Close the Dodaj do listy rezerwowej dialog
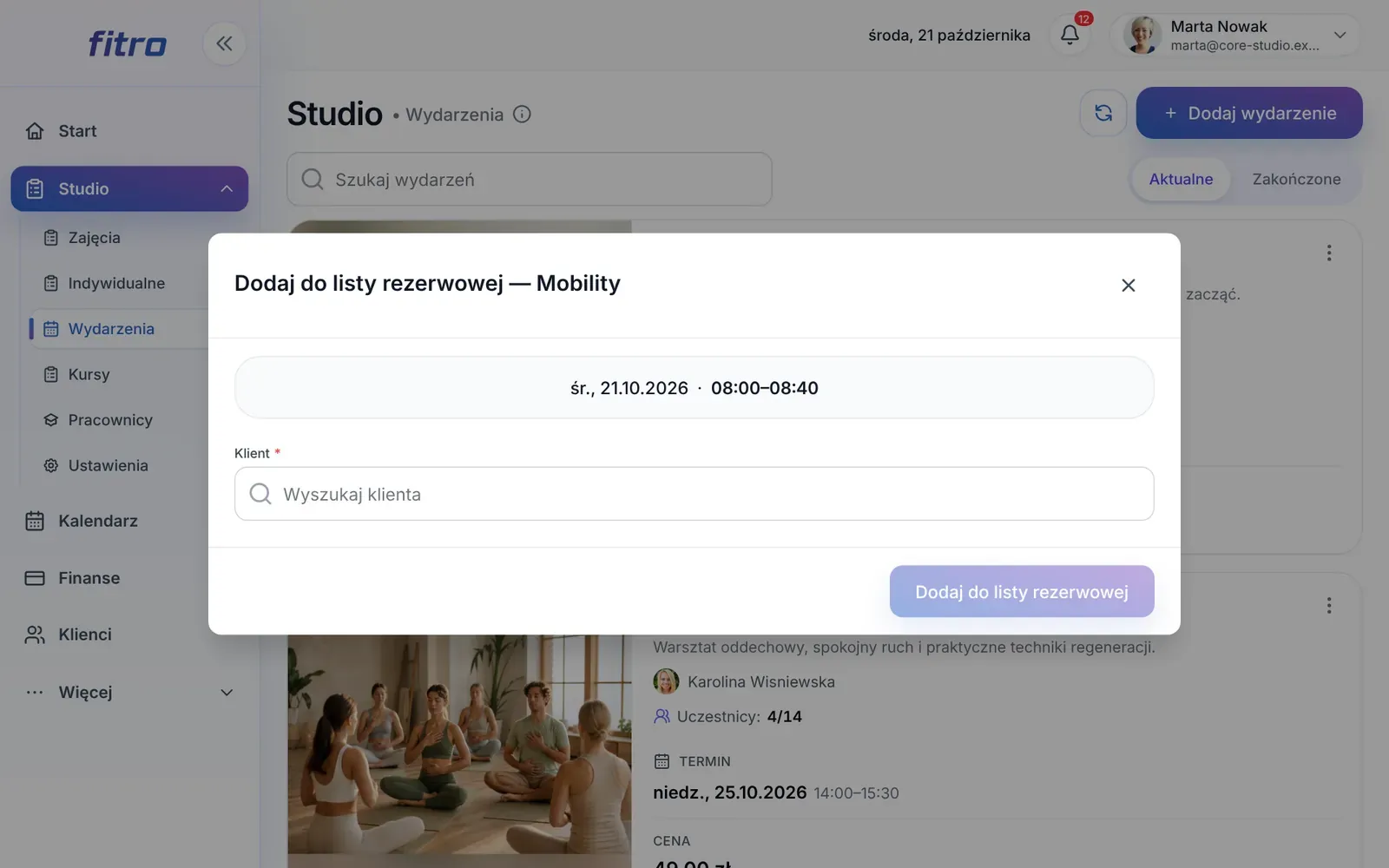1389x868 pixels. (x=1128, y=285)
